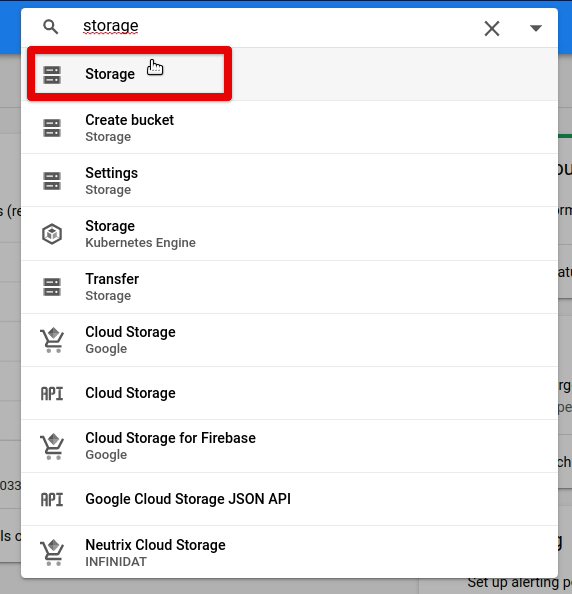Image resolution: width=572 pixels, height=594 pixels.
Task: Click the marketplace cart icon for Cloud Storage
Action: point(52,340)
